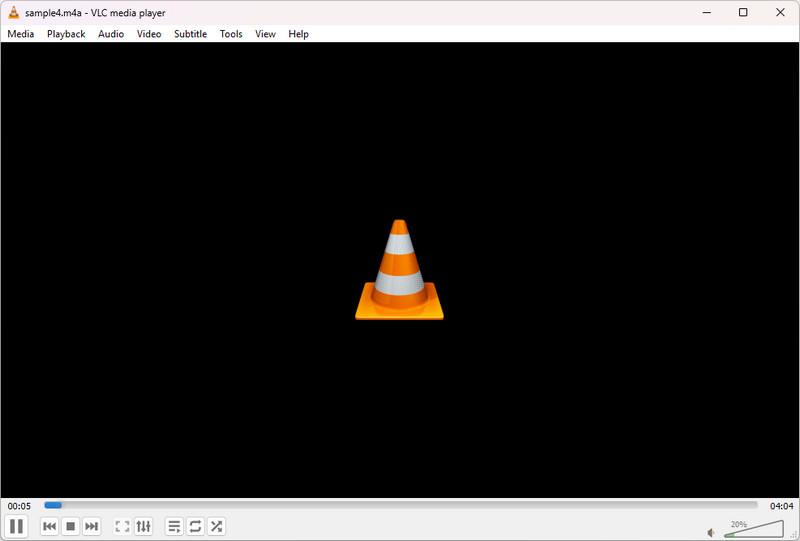
Task: Seek on the playback progress bar
Action: click(x=401, y=505)
